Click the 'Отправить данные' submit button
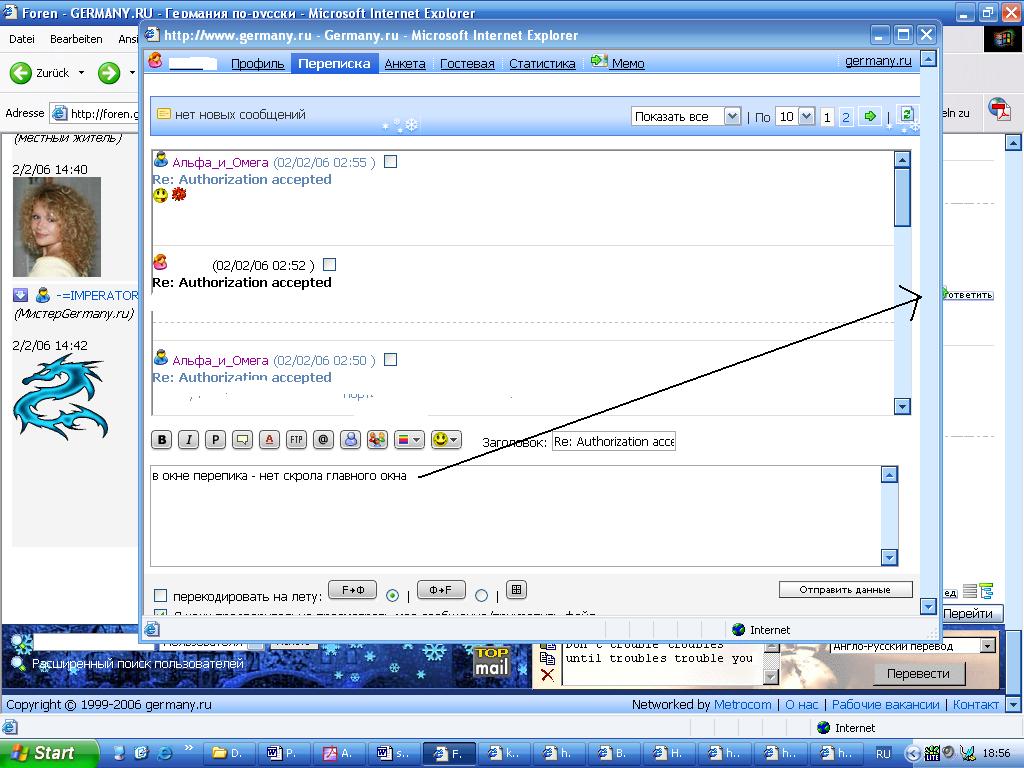The image size is (1024, 768). coord(845,590)
